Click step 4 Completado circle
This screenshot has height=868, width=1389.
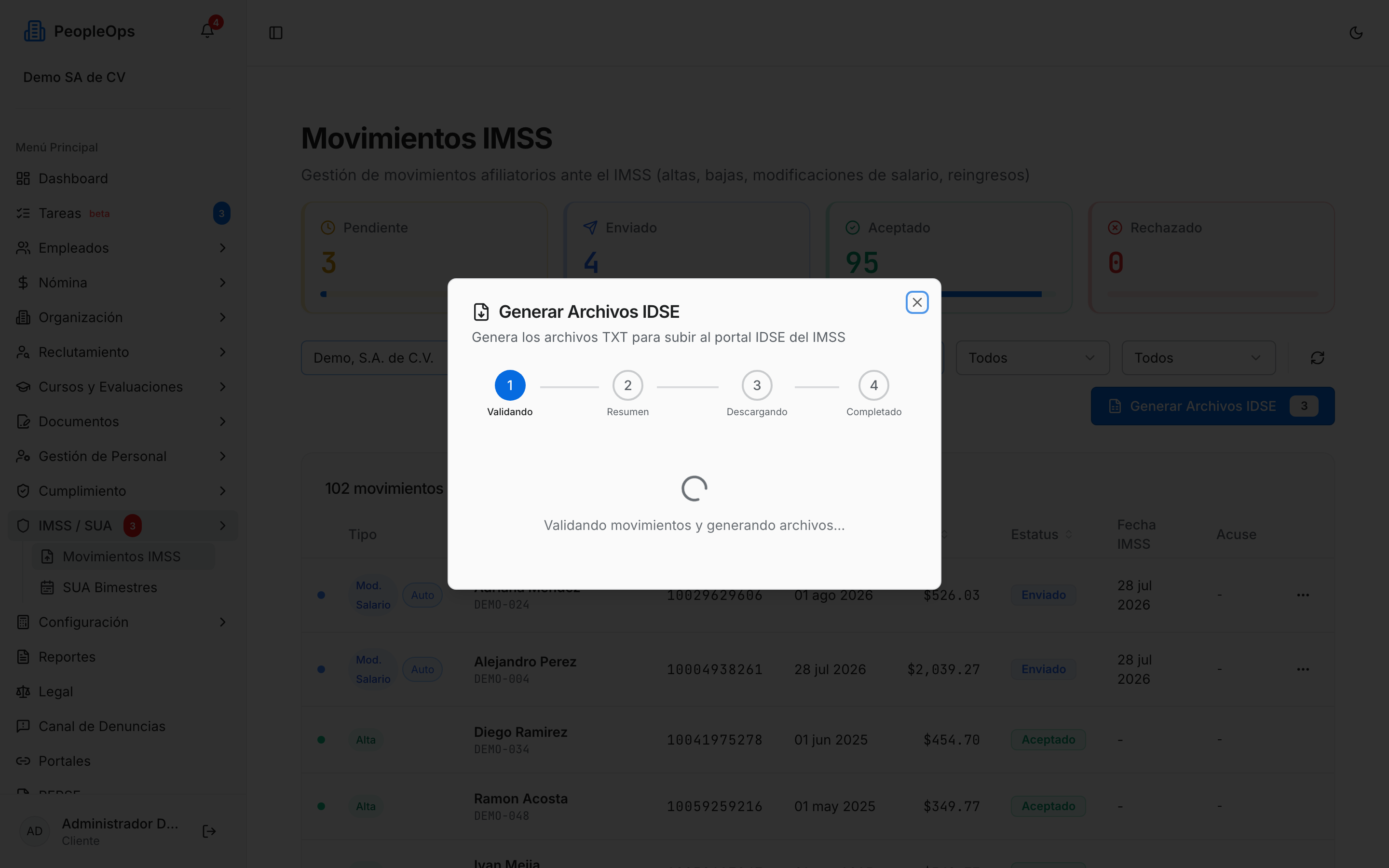873,385
